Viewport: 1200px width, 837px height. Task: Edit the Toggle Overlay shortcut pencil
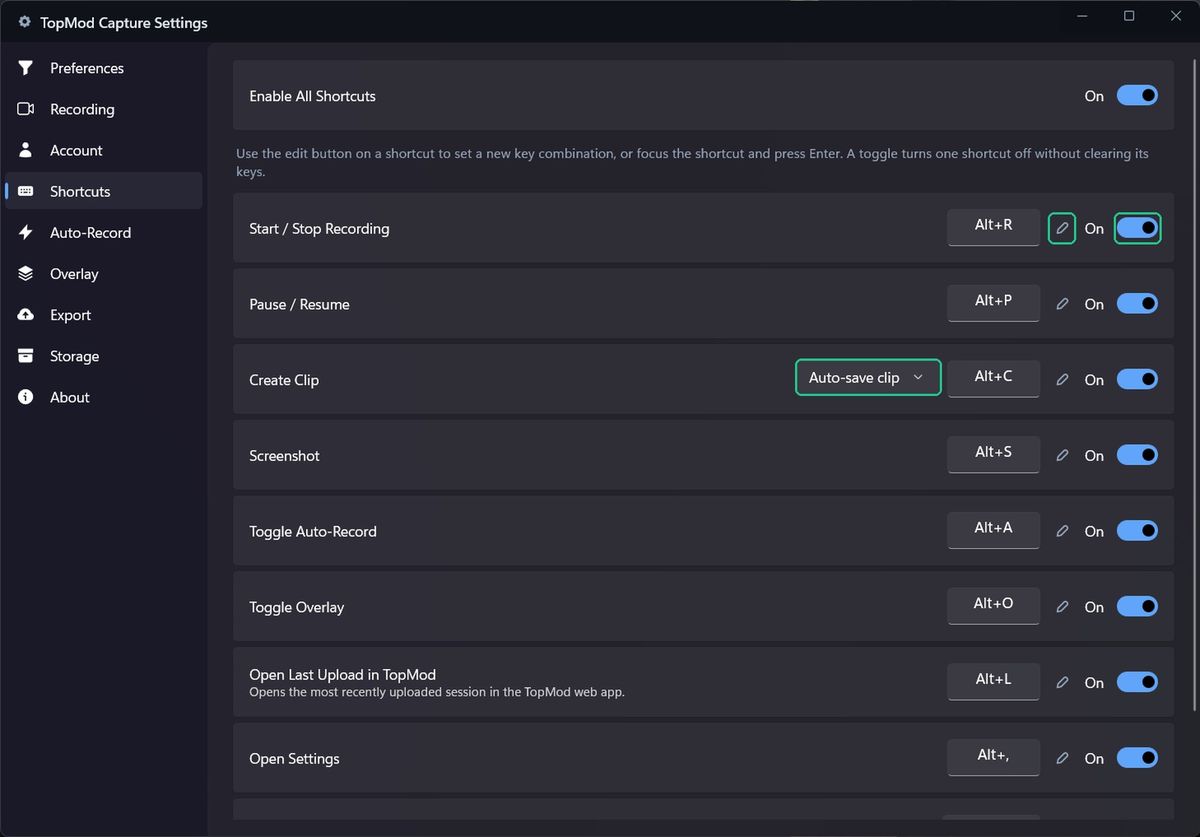click(x=1062, y=607)
